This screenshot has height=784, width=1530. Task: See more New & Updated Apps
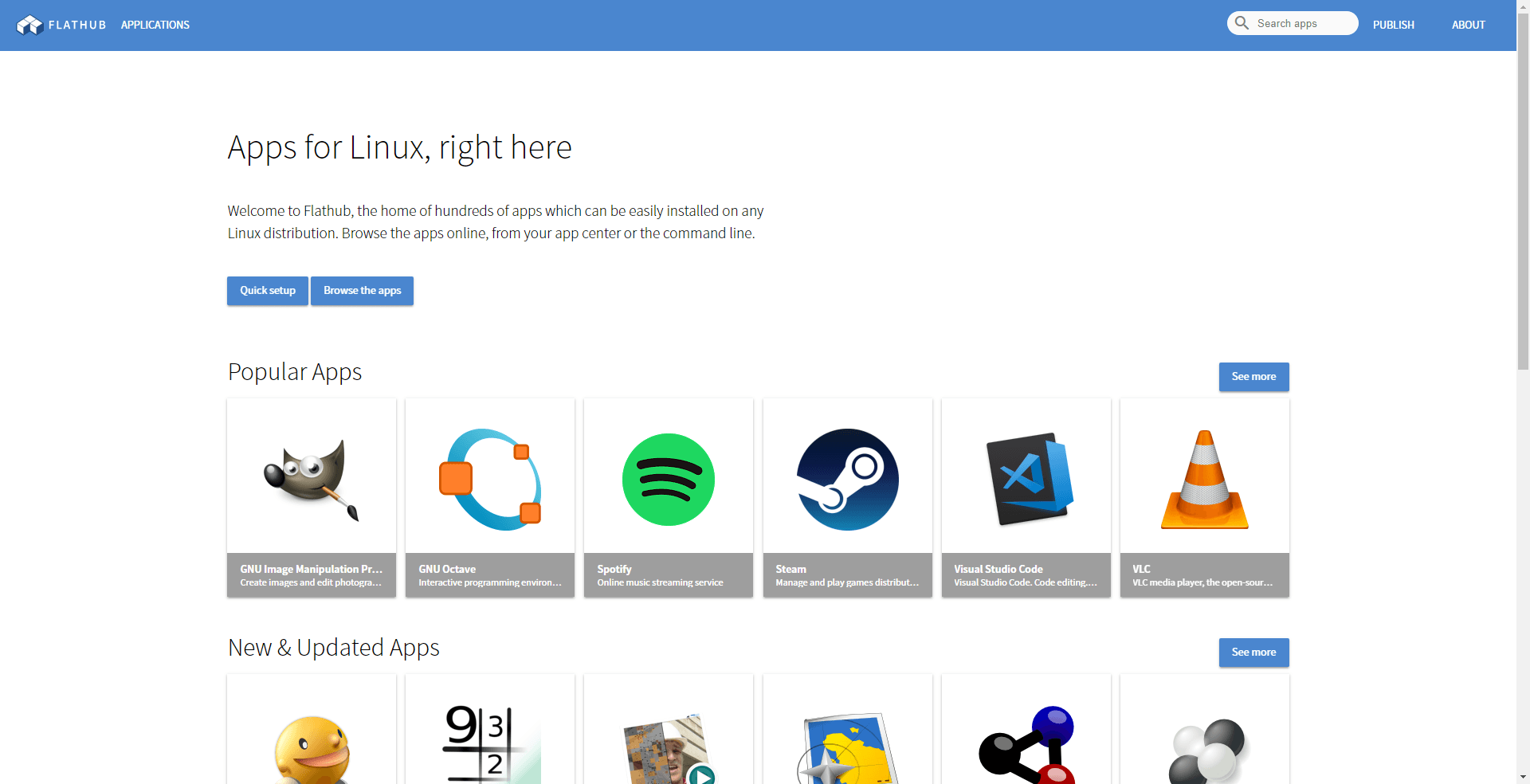click(1254, 653)
